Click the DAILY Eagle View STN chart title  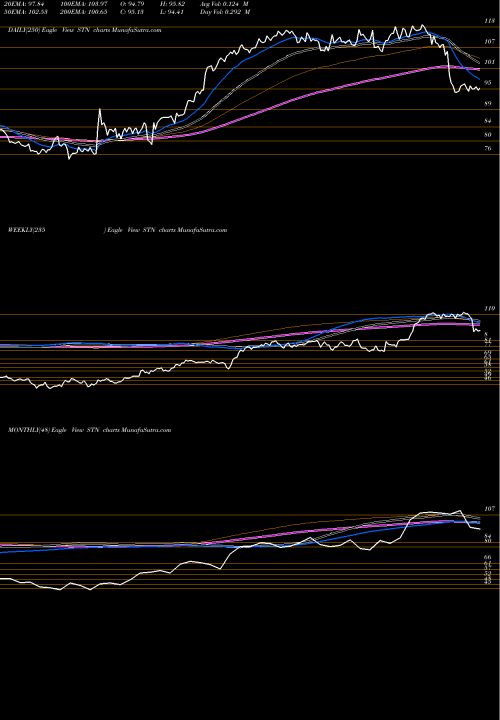point(84,30)
